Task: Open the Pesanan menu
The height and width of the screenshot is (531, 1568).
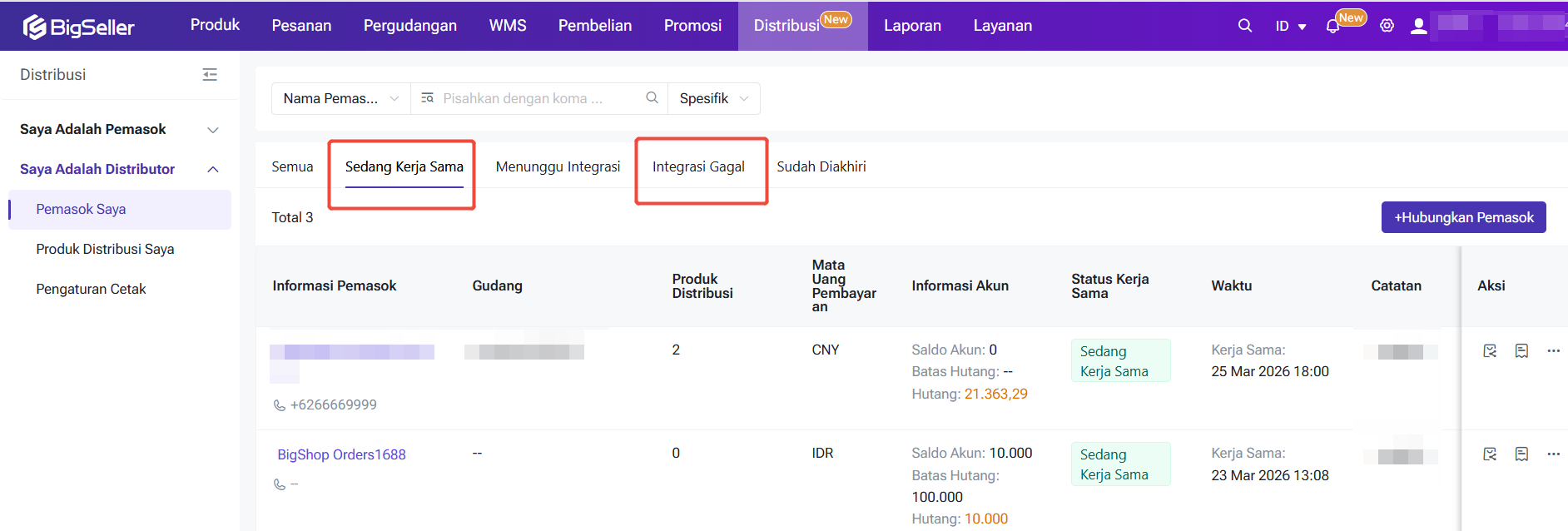Action: tap(301, 26)
